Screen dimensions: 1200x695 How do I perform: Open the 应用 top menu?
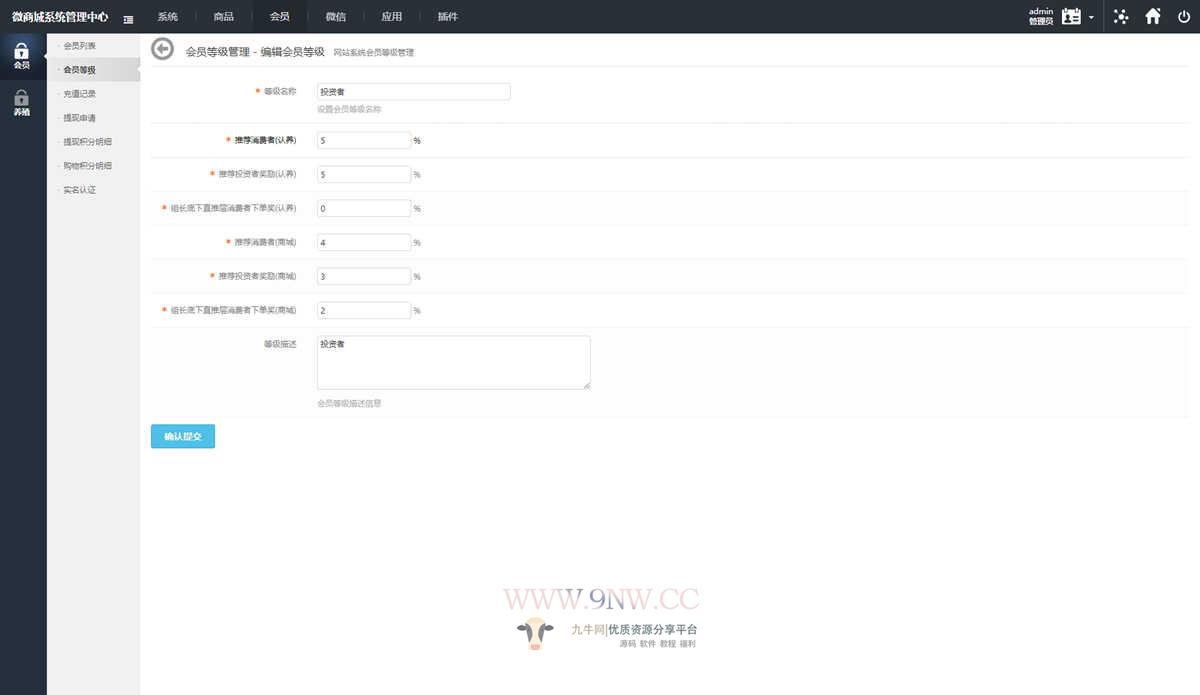392,17
